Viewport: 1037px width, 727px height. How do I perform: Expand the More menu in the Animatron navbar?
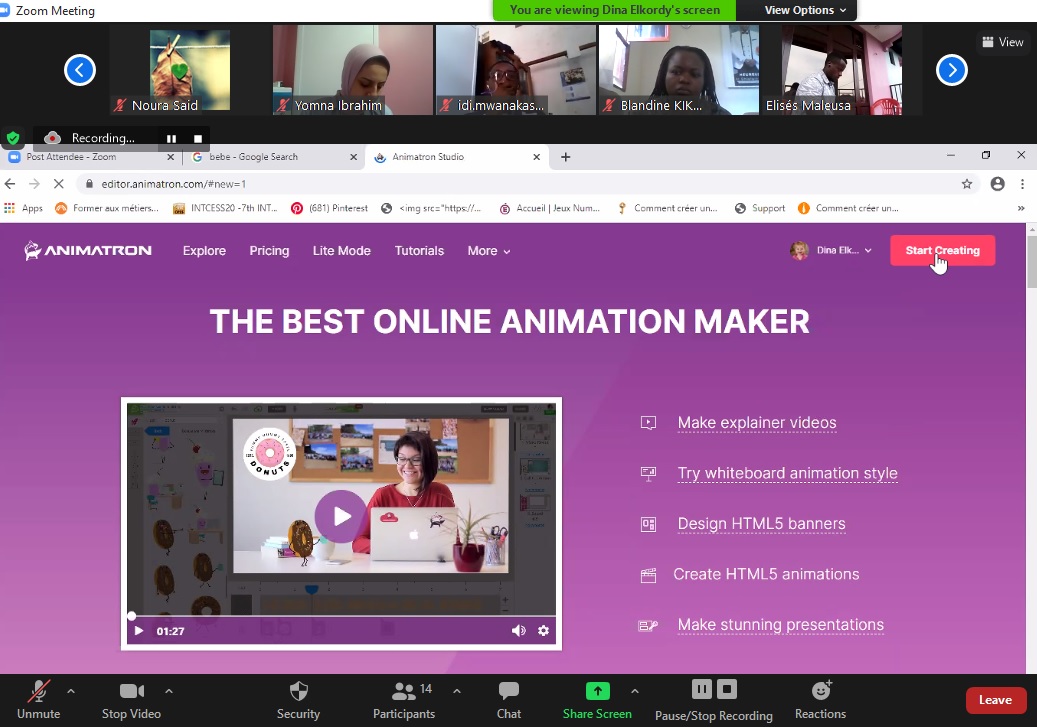point(488,251)
